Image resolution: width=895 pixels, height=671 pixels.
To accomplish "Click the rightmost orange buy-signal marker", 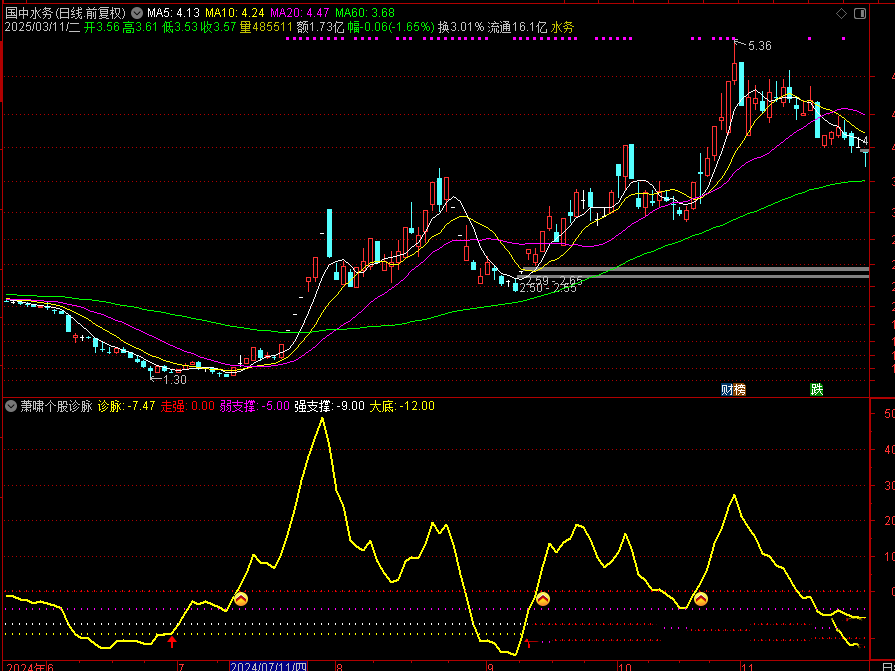I will [701, 599].
